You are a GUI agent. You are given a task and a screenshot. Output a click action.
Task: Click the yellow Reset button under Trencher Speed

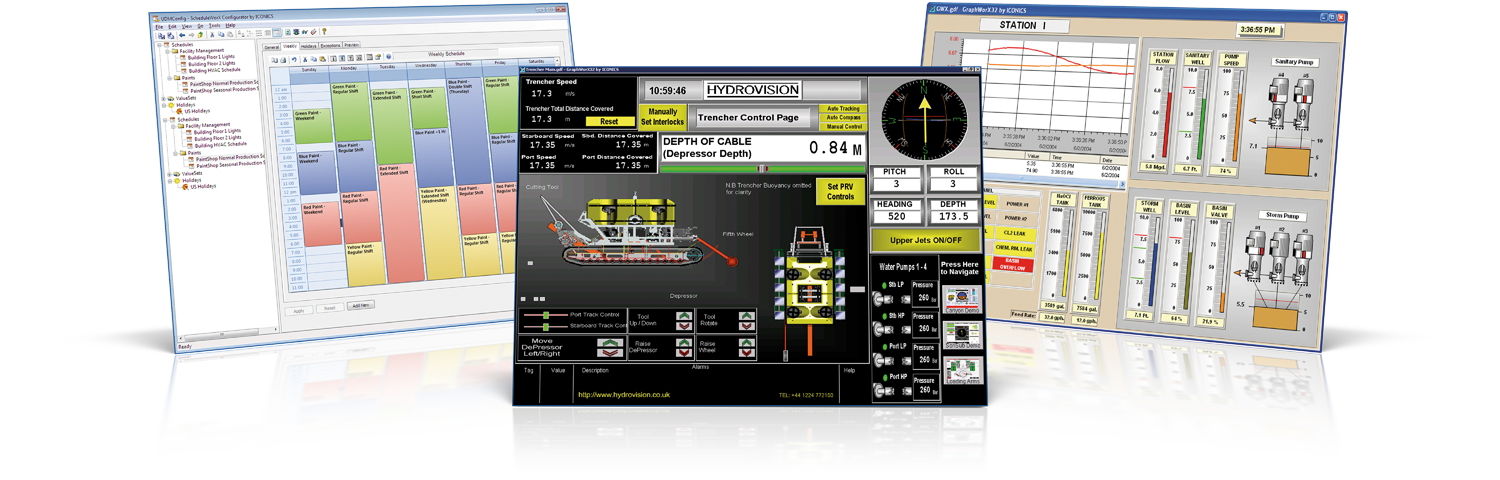pyautogui.click(x=609, y=119)
